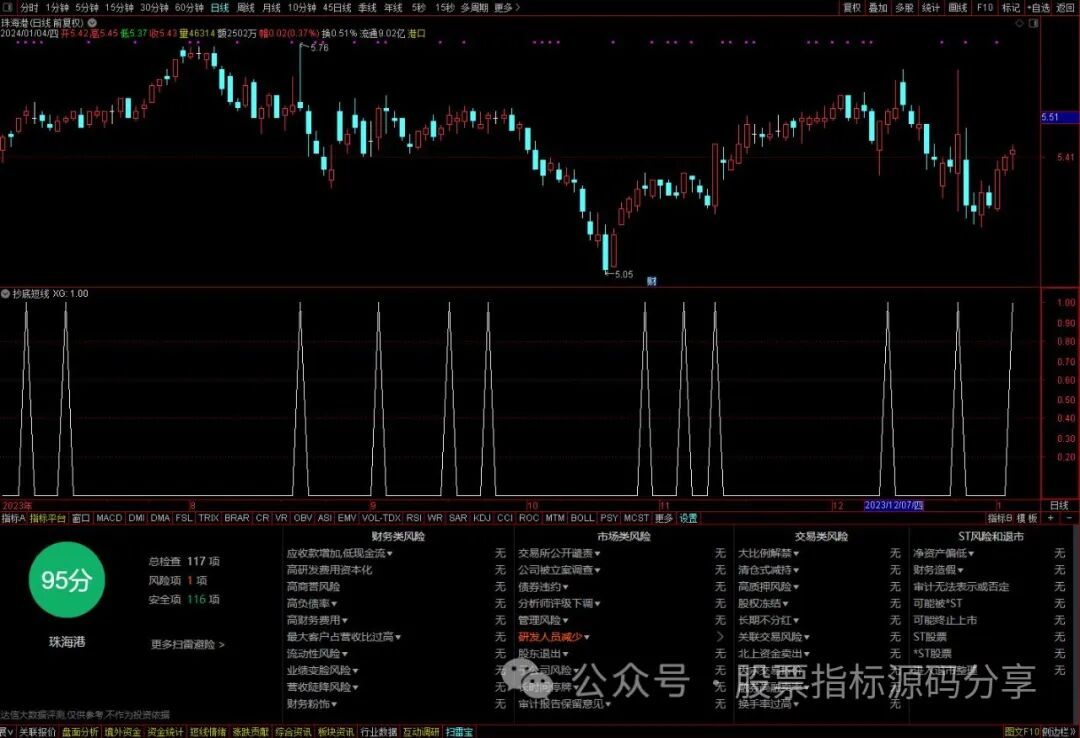The width and height of the screenshot is (1080, 738).
Task: Click the F10 button in the top bar
Action: click(x=985, y=7)
